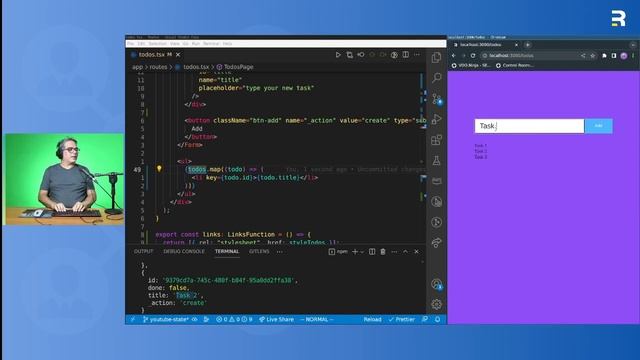Show more panel tabs ellipsis after GITLENS
The height and width of the screenshot is (360, 640).
(280, 252)
